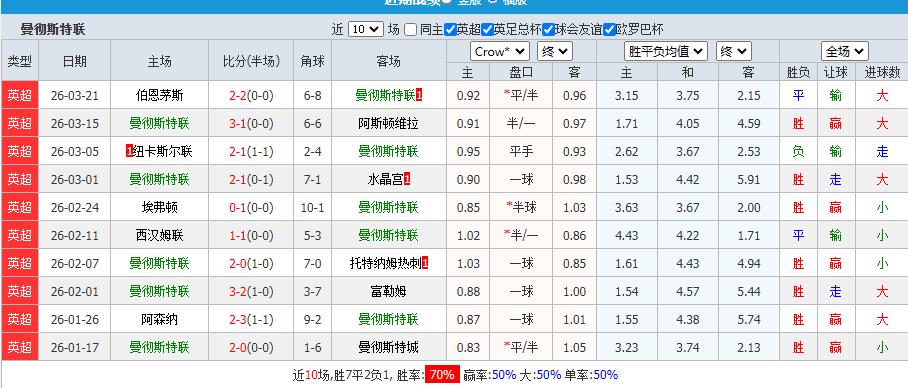Screen dimensions: 908x388
Task: Click the 英超 tag for 26-03-21
Action: click(x=20, y=96)
